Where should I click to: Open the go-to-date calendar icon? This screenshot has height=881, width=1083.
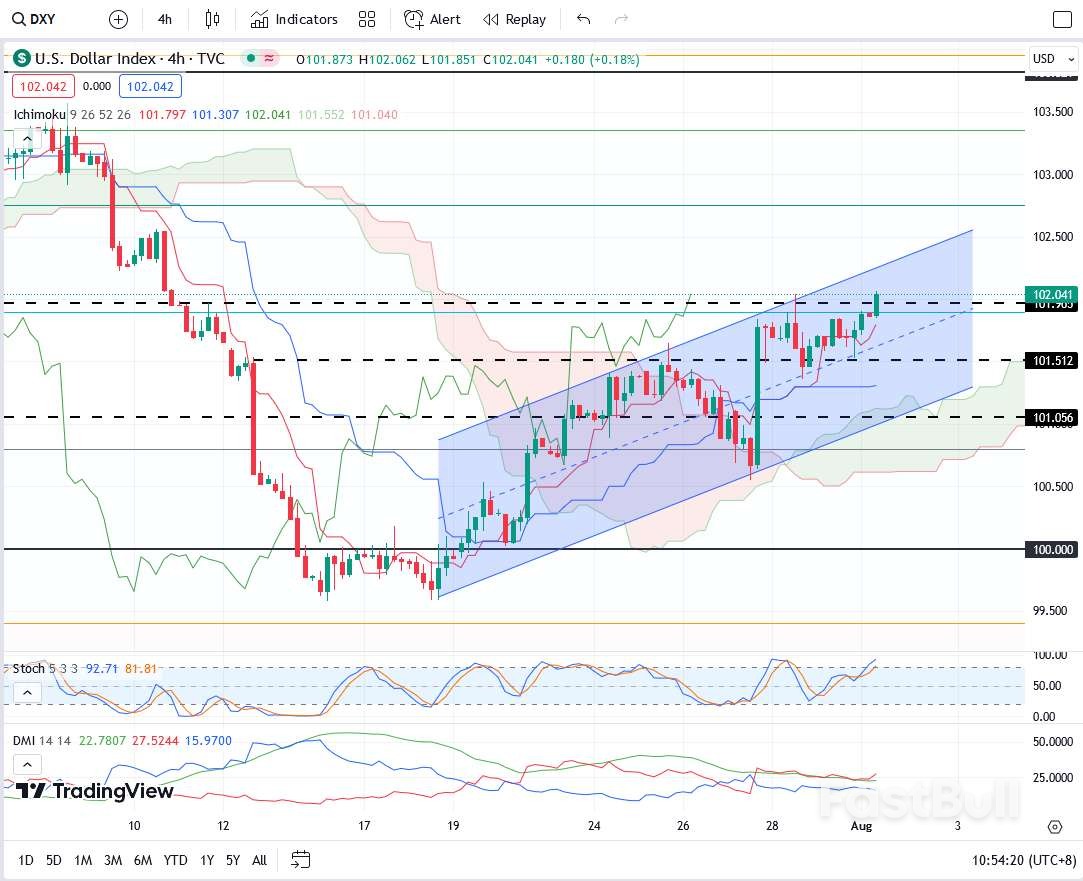coord(300,860)
